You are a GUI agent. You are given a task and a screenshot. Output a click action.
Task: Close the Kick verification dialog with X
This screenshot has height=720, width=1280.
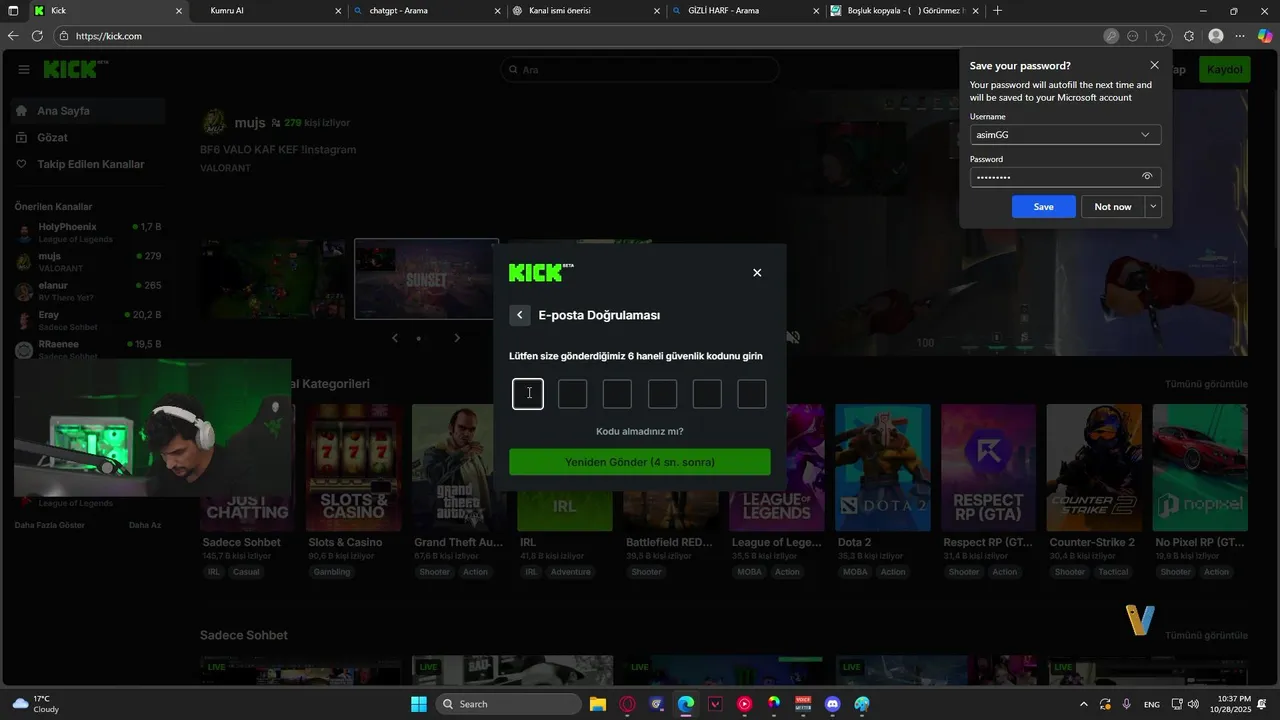click(x=757, y=273)
